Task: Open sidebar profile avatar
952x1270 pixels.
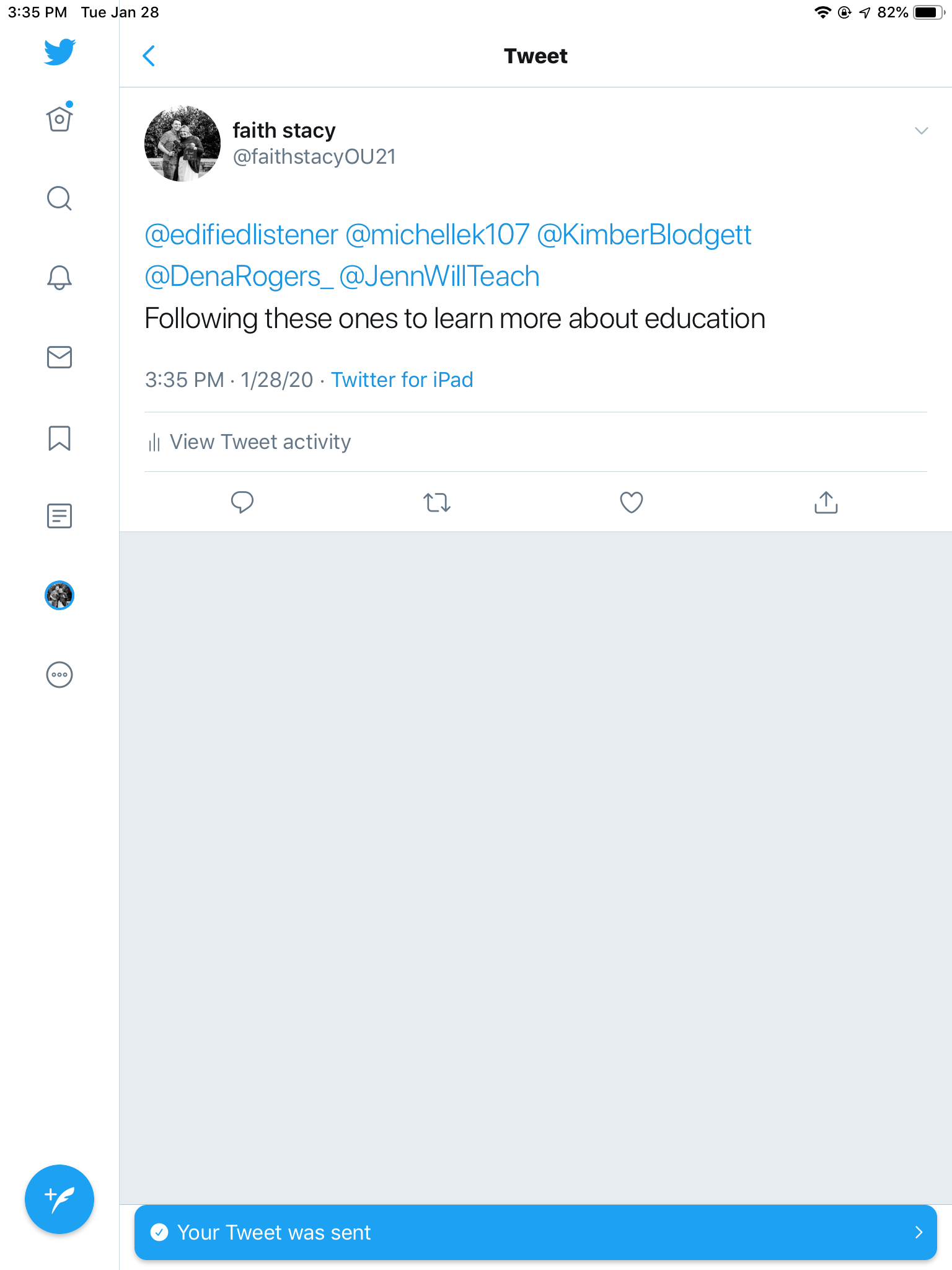Action: coord(59,595)
